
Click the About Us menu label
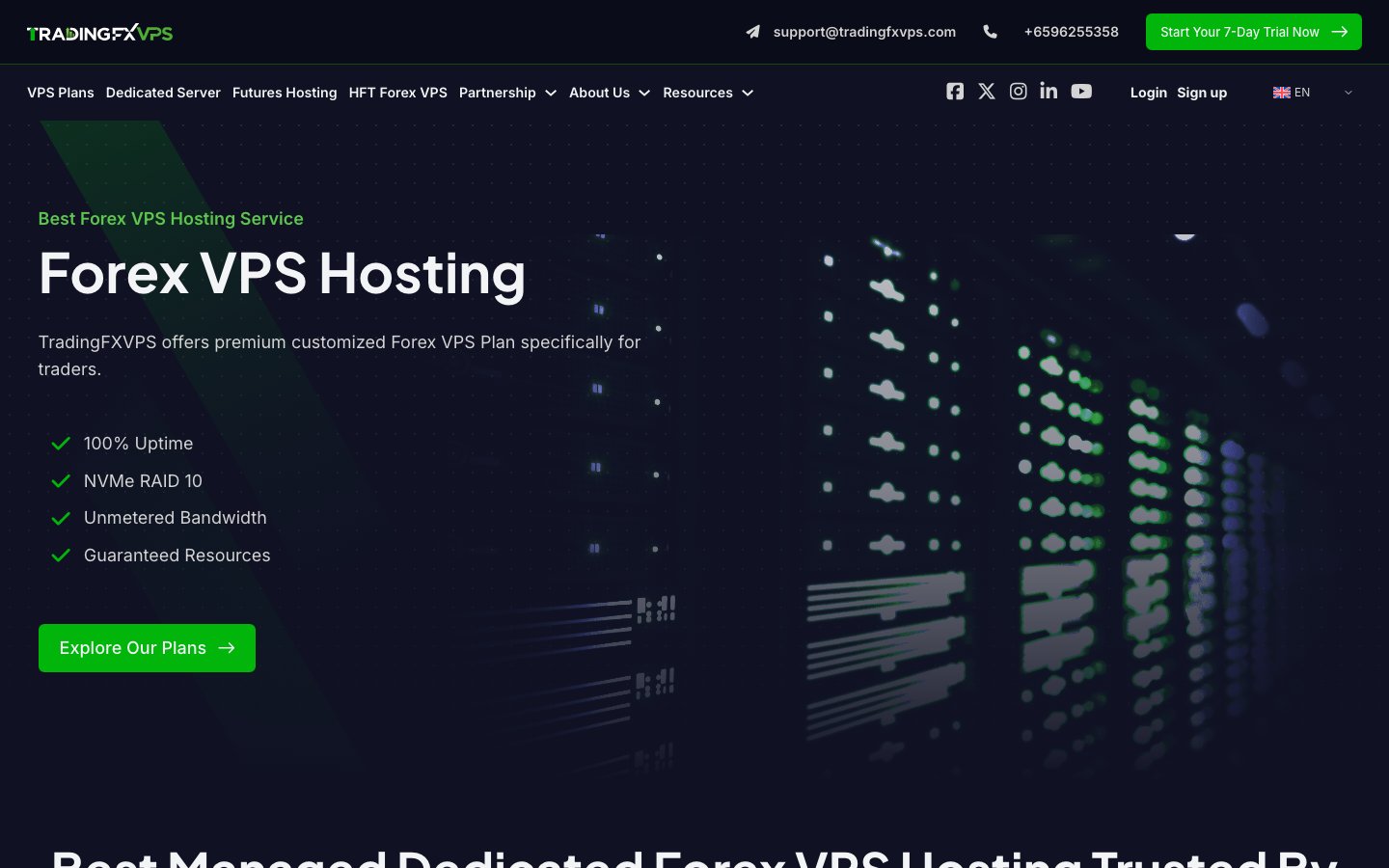pyautogui.click(x=599, y=93)
